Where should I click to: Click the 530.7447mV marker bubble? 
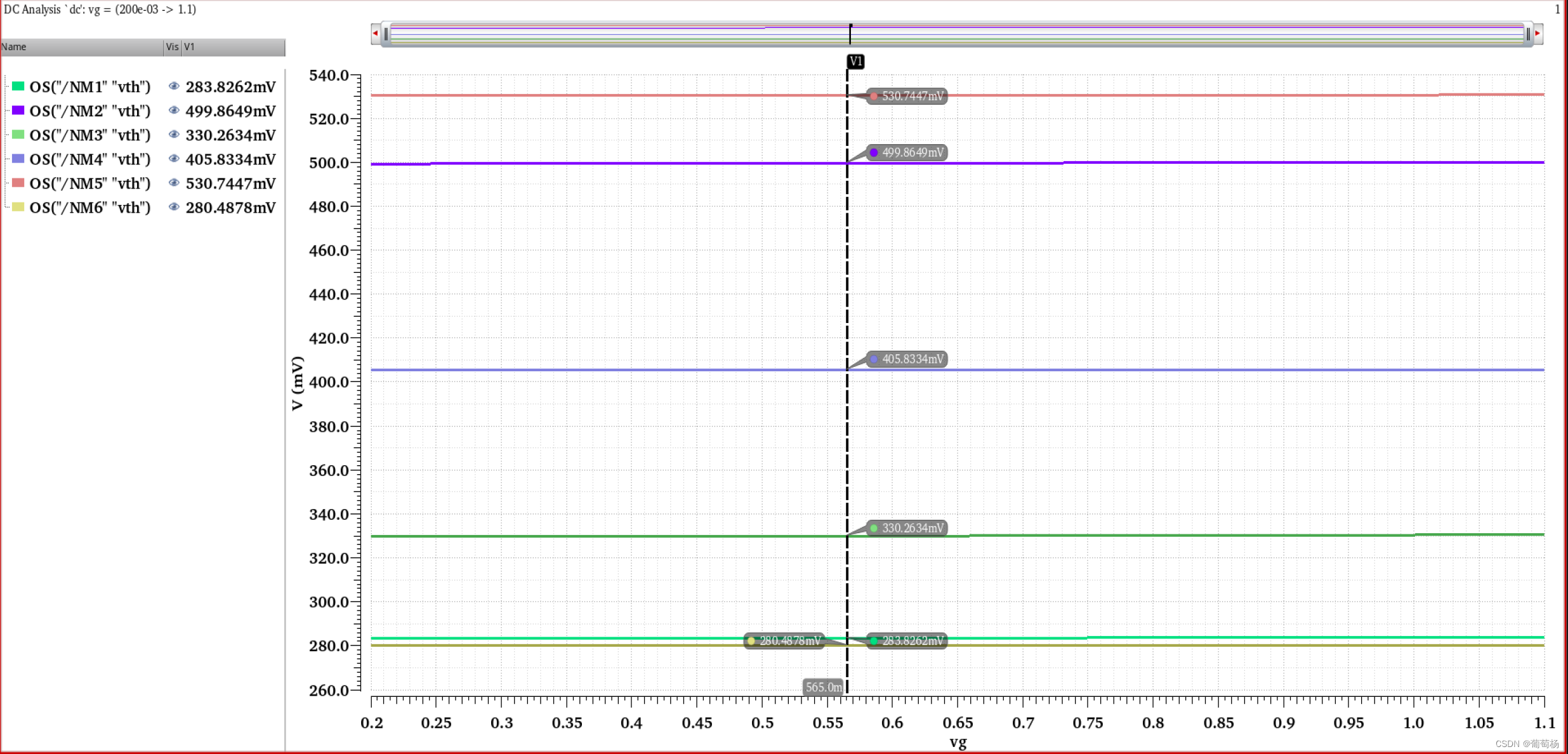click(907, 96)
